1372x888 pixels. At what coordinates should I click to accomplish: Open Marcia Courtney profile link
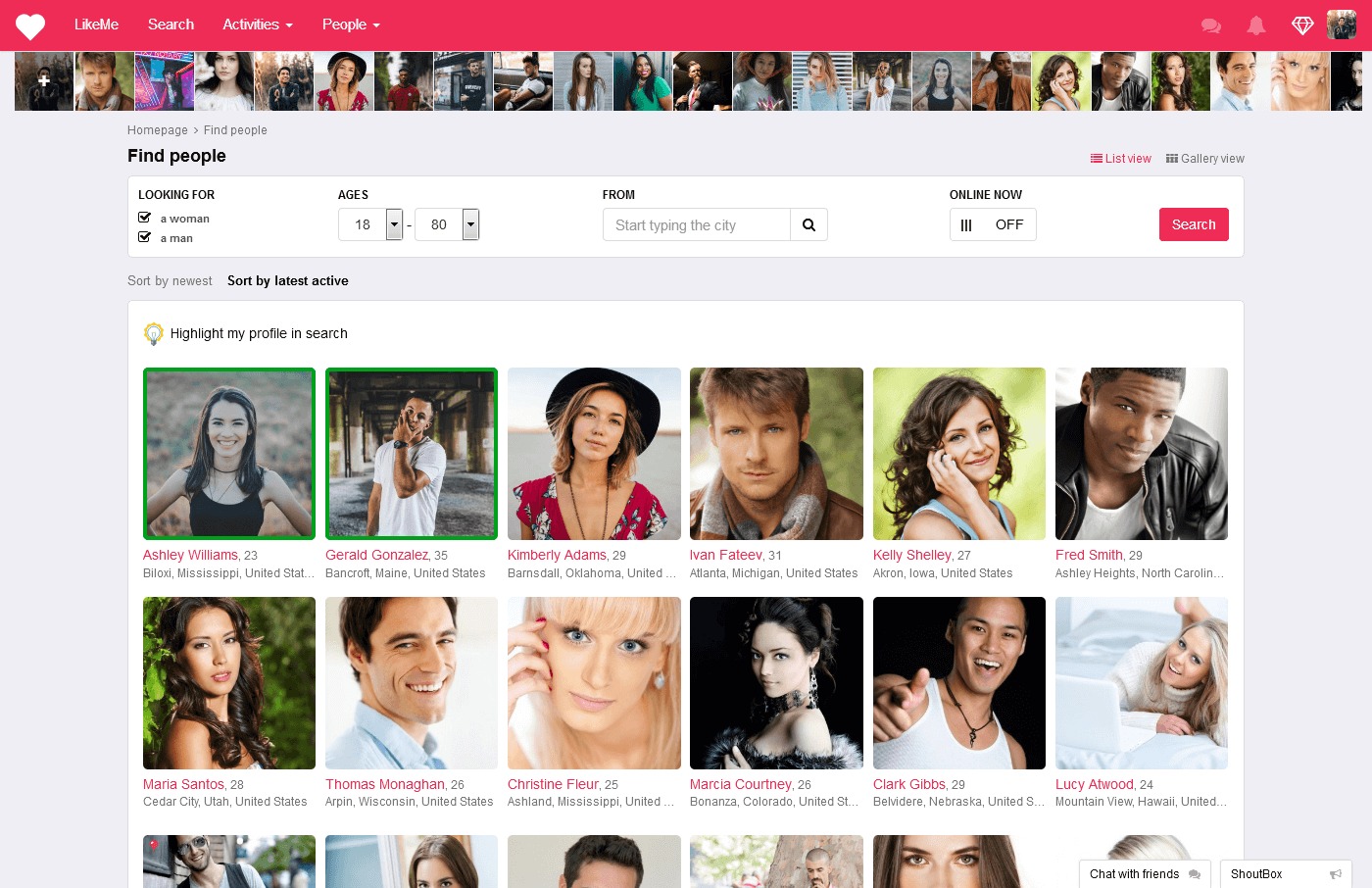tap(741, 784)
